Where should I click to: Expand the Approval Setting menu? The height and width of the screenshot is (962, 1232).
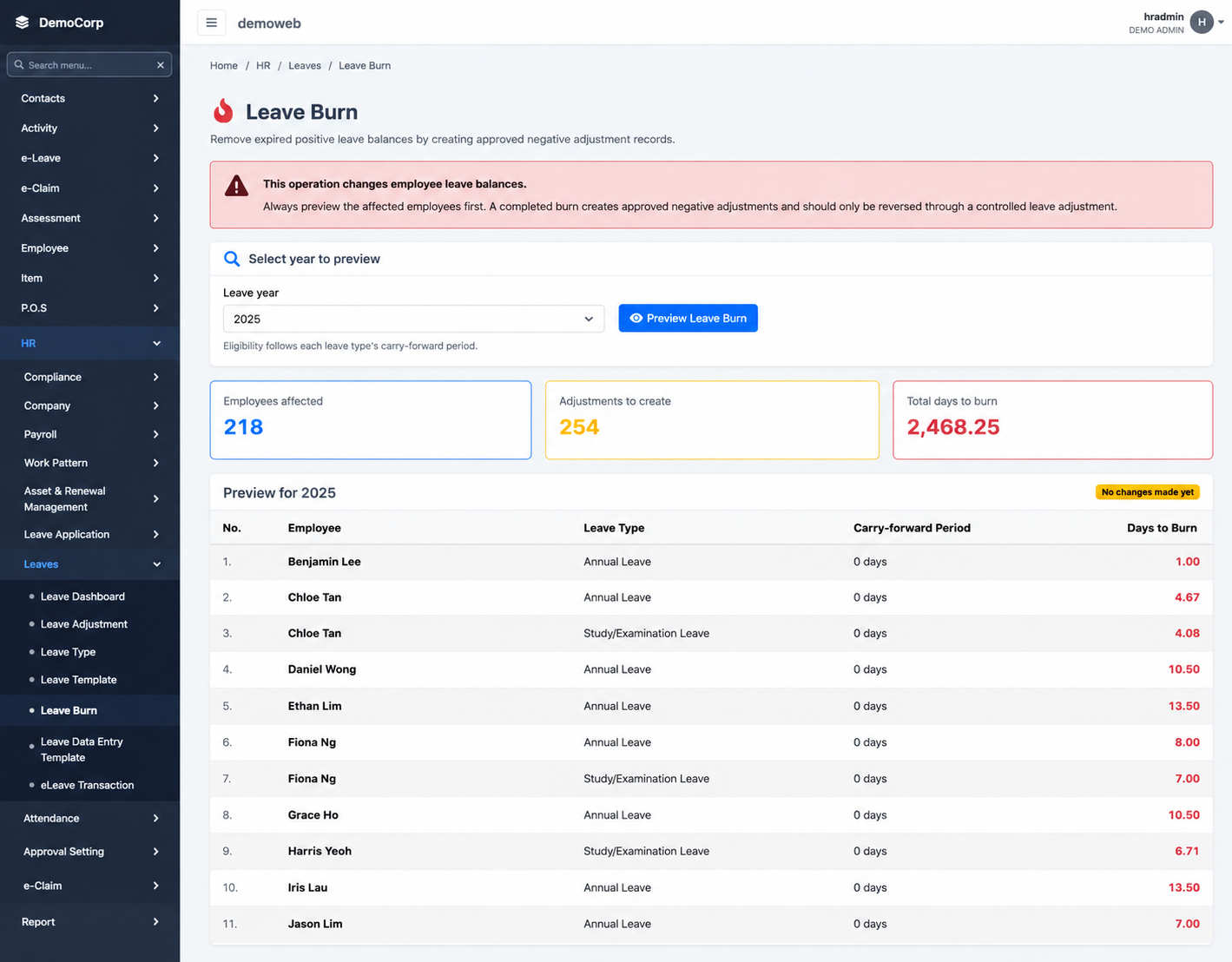89,852
